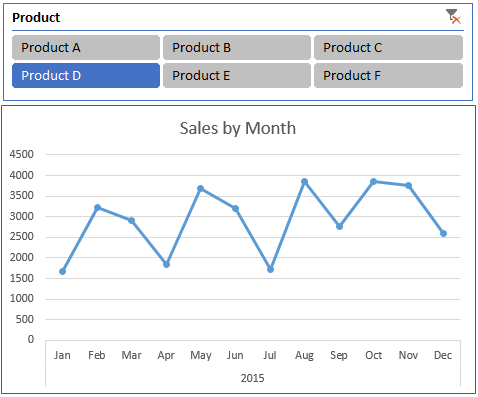The width and height of the screenshot is (478, 397).
Task: Click the Apr month axis label
Action: point(166,356)
